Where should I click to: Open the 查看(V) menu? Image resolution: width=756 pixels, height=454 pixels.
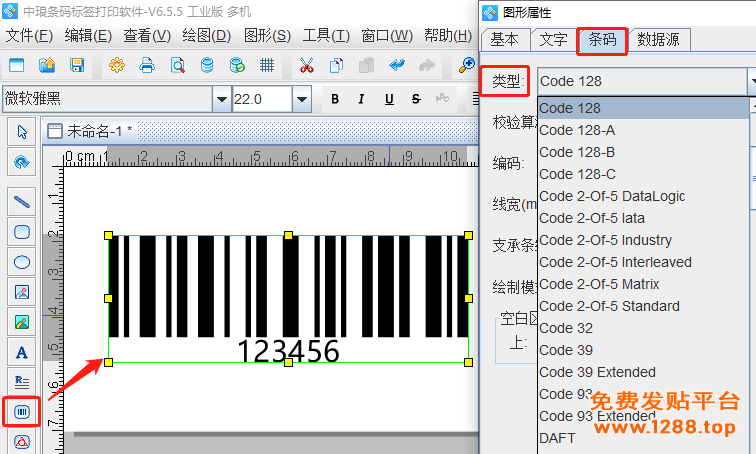(147, 36)
